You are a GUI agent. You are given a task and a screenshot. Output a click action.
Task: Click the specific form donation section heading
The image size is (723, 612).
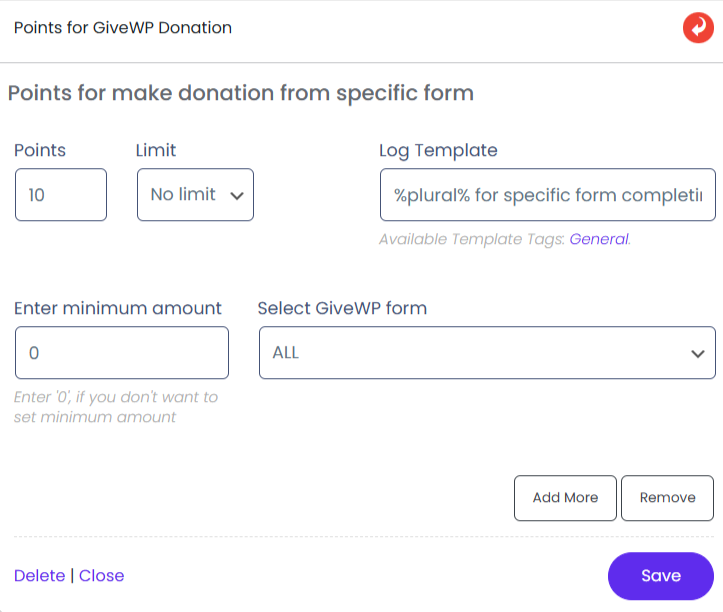coord(240,93)
